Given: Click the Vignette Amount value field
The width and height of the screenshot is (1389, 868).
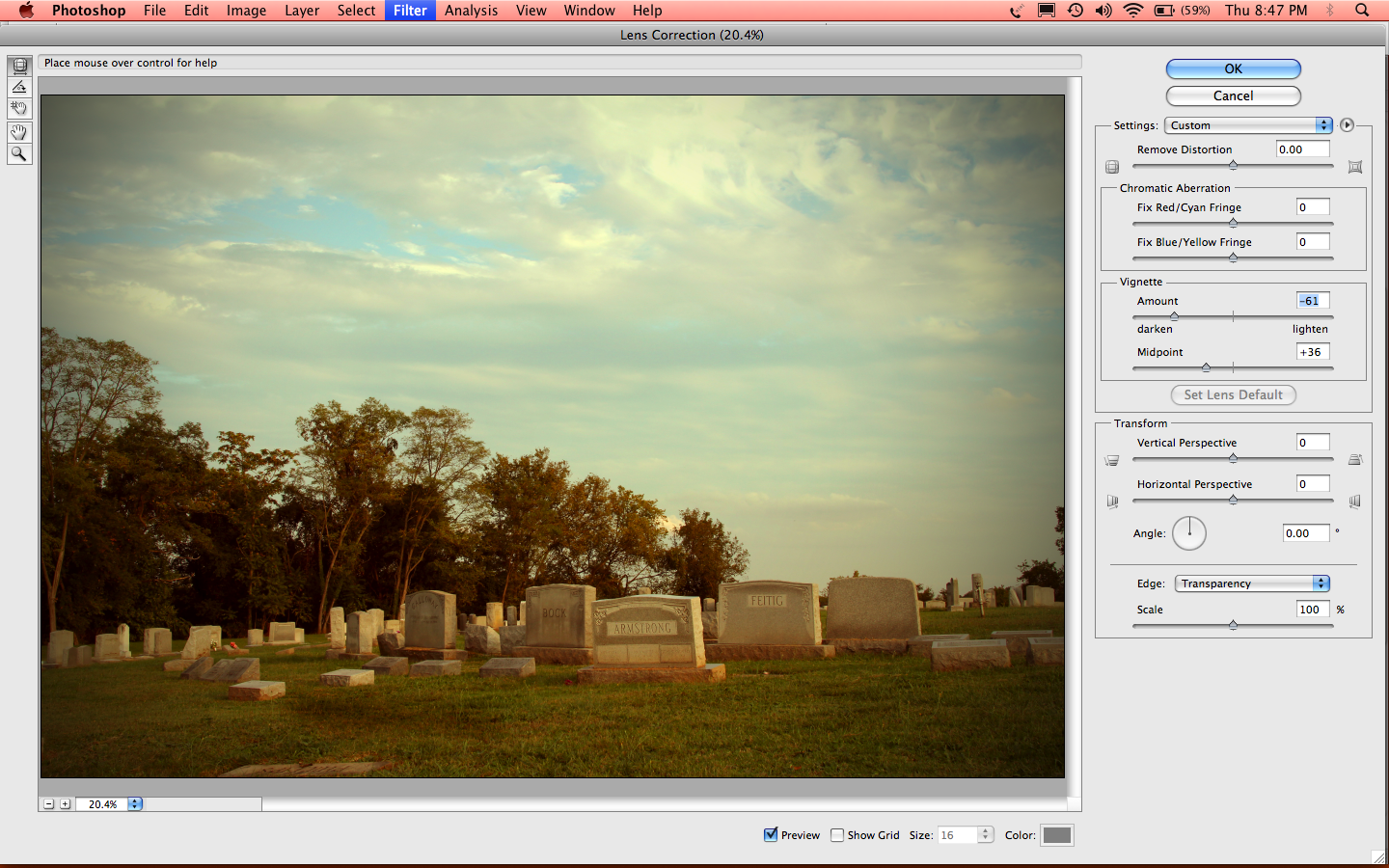Looking at the screenshot, I should (1313, 301).
